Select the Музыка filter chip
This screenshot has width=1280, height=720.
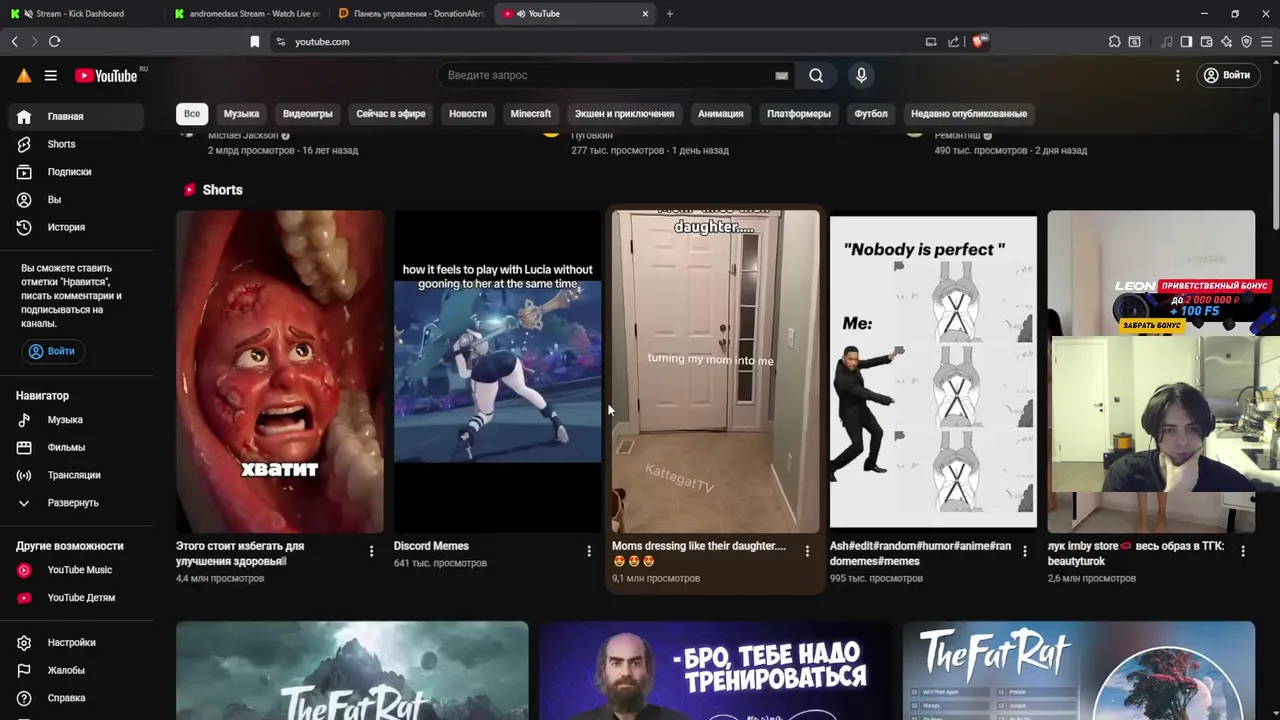(x=241, y=113)
